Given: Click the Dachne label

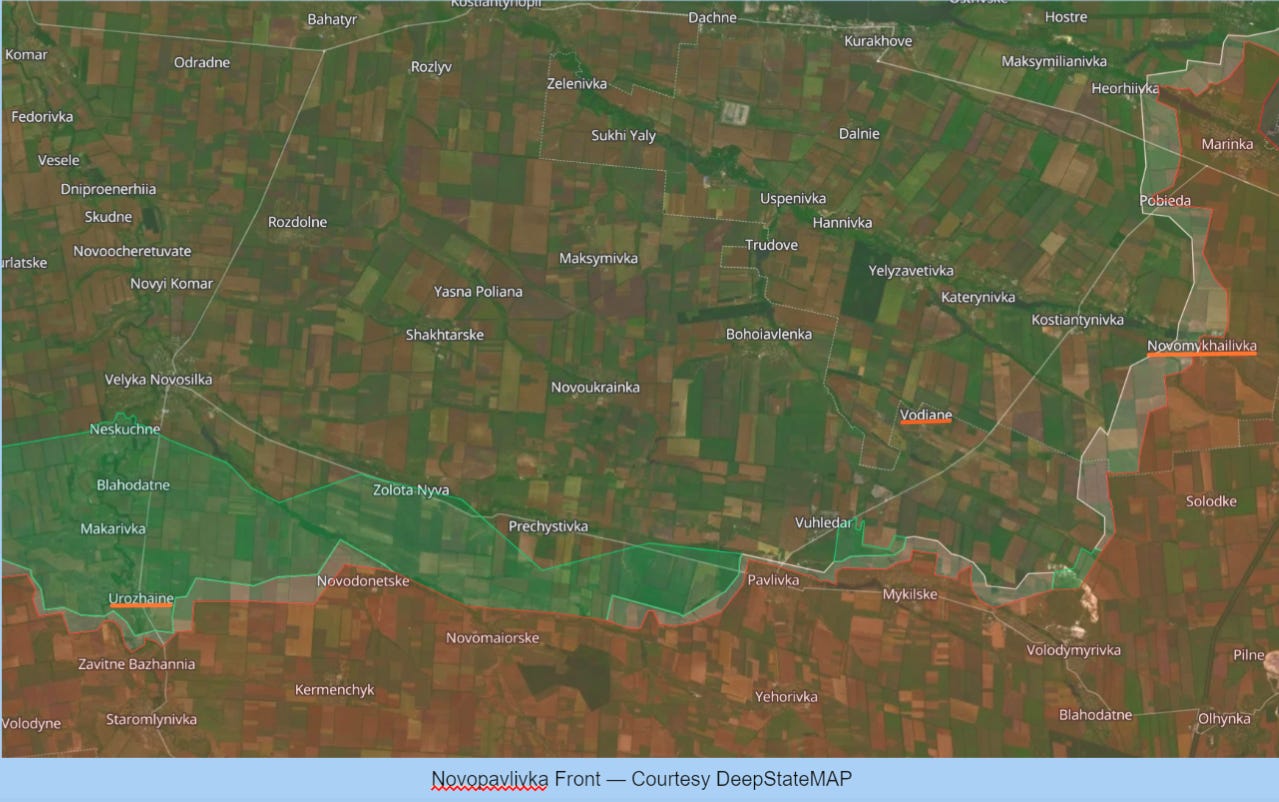Looking at the screenshot, I should [712, 18].
